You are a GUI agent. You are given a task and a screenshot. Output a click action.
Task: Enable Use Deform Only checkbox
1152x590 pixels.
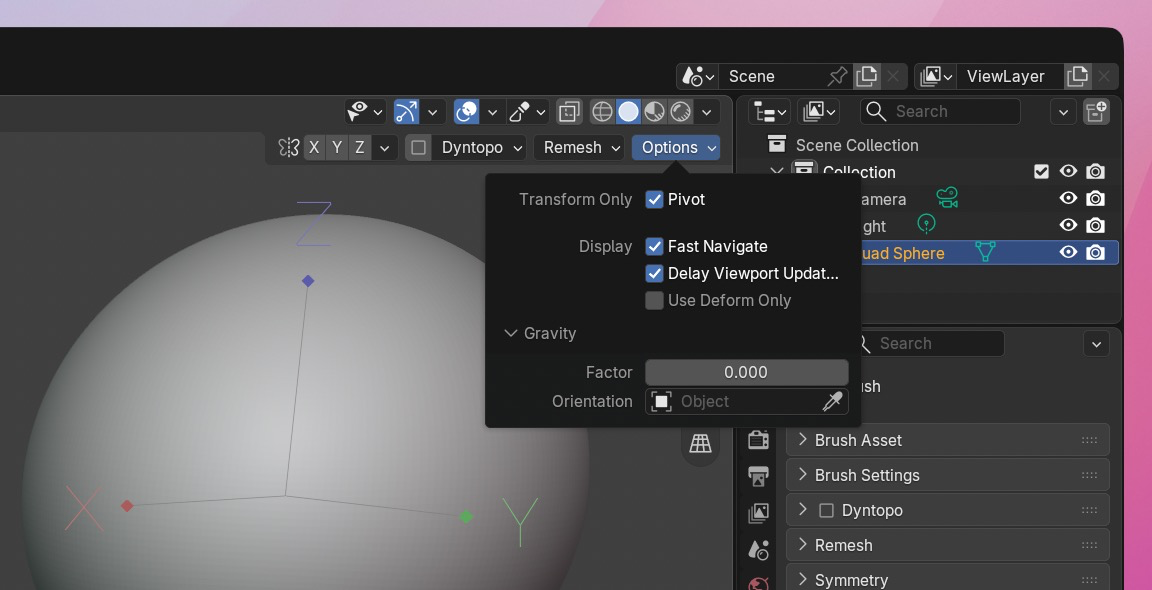point(654,301)
